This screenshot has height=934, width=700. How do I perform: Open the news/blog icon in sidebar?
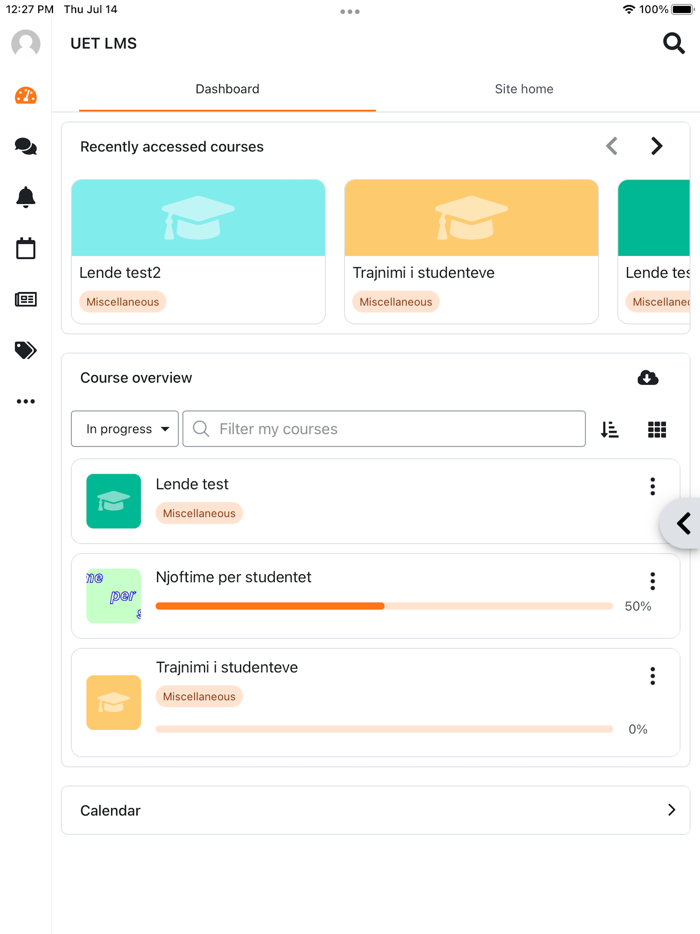[26, 299]
